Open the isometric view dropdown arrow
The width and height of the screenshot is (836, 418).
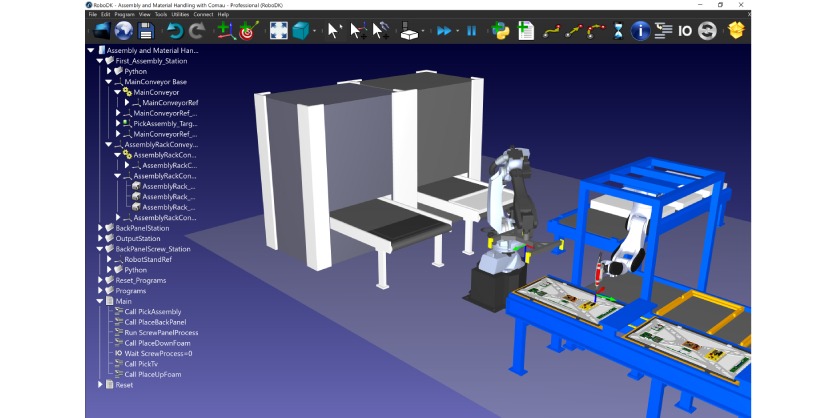315,31
